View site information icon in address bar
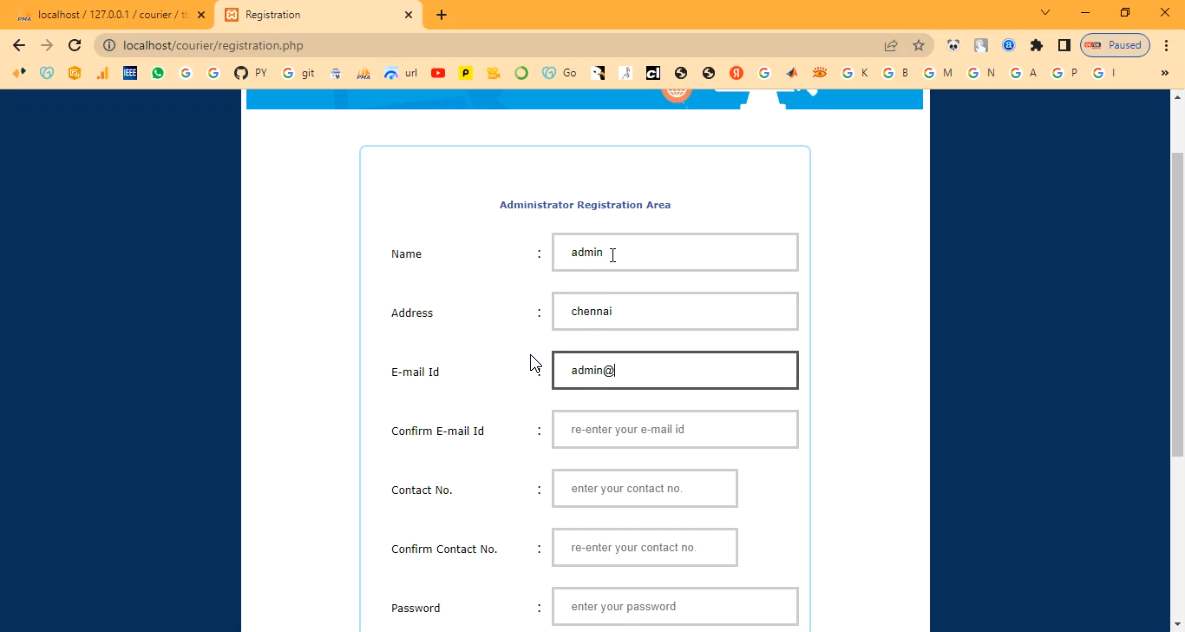Image resolution: width=1185 pixels, height=632 pixels. [110, 45]
